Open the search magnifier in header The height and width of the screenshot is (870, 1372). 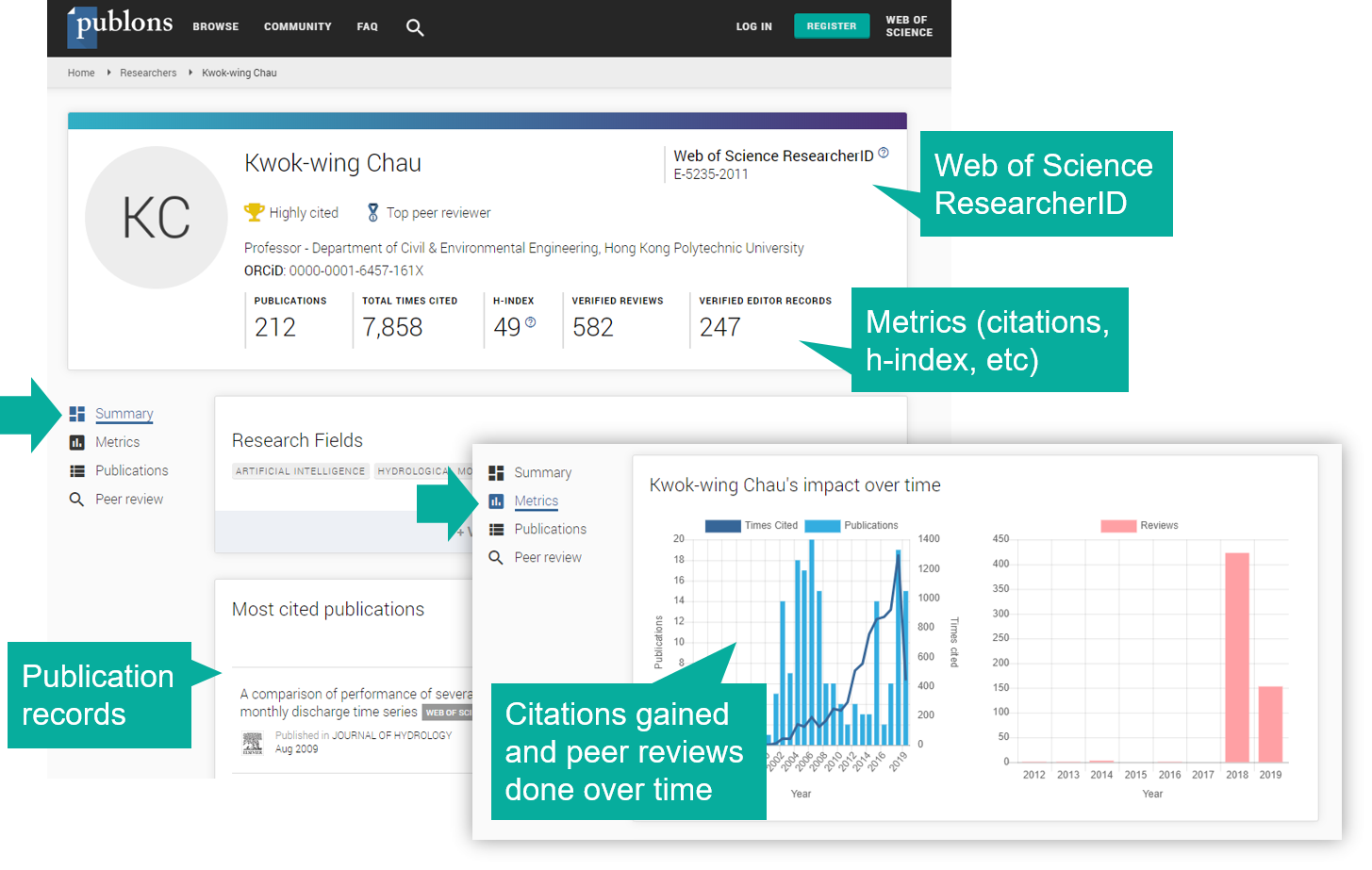pos(415,27)
